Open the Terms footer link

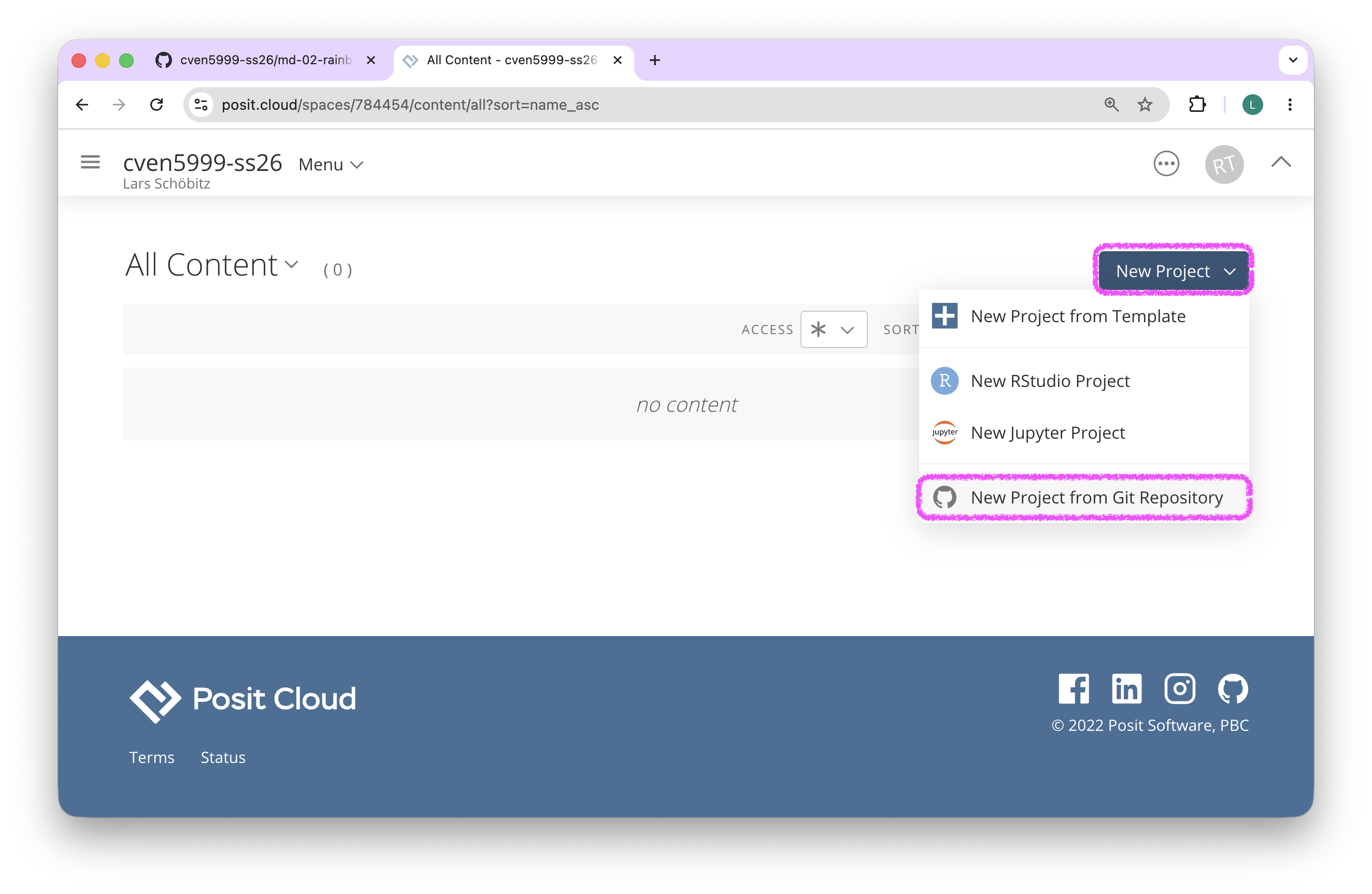point(152,757)
